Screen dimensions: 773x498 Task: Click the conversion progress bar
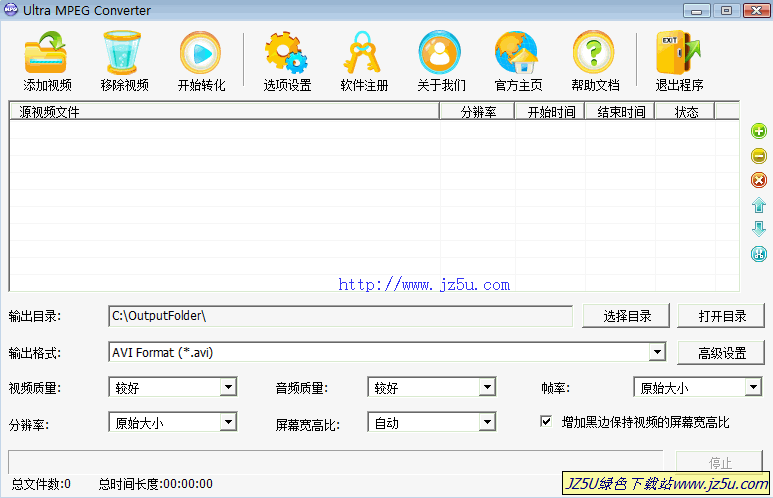click(x=336, y=462)
